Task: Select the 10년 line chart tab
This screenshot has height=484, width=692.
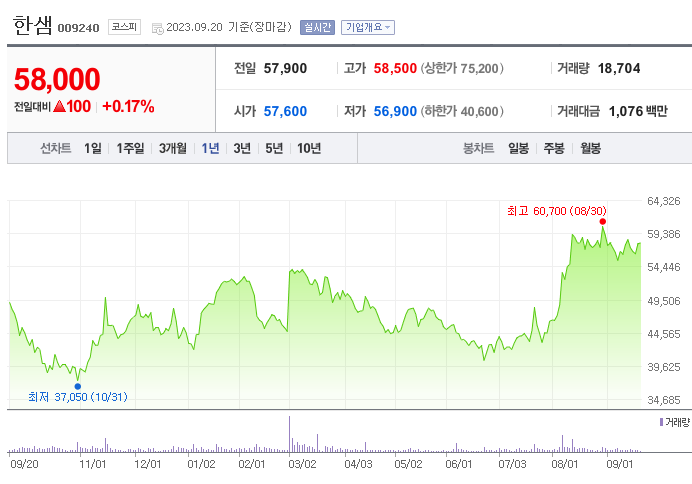Action: (x=309, y=148)
